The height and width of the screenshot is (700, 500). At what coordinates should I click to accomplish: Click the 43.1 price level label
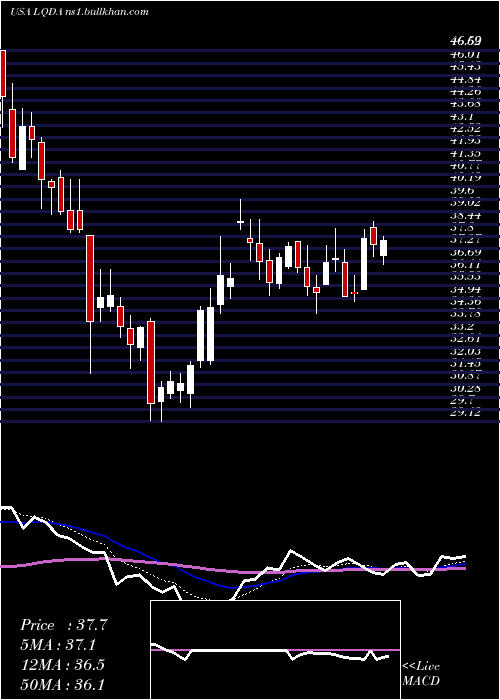coord(462,117)
